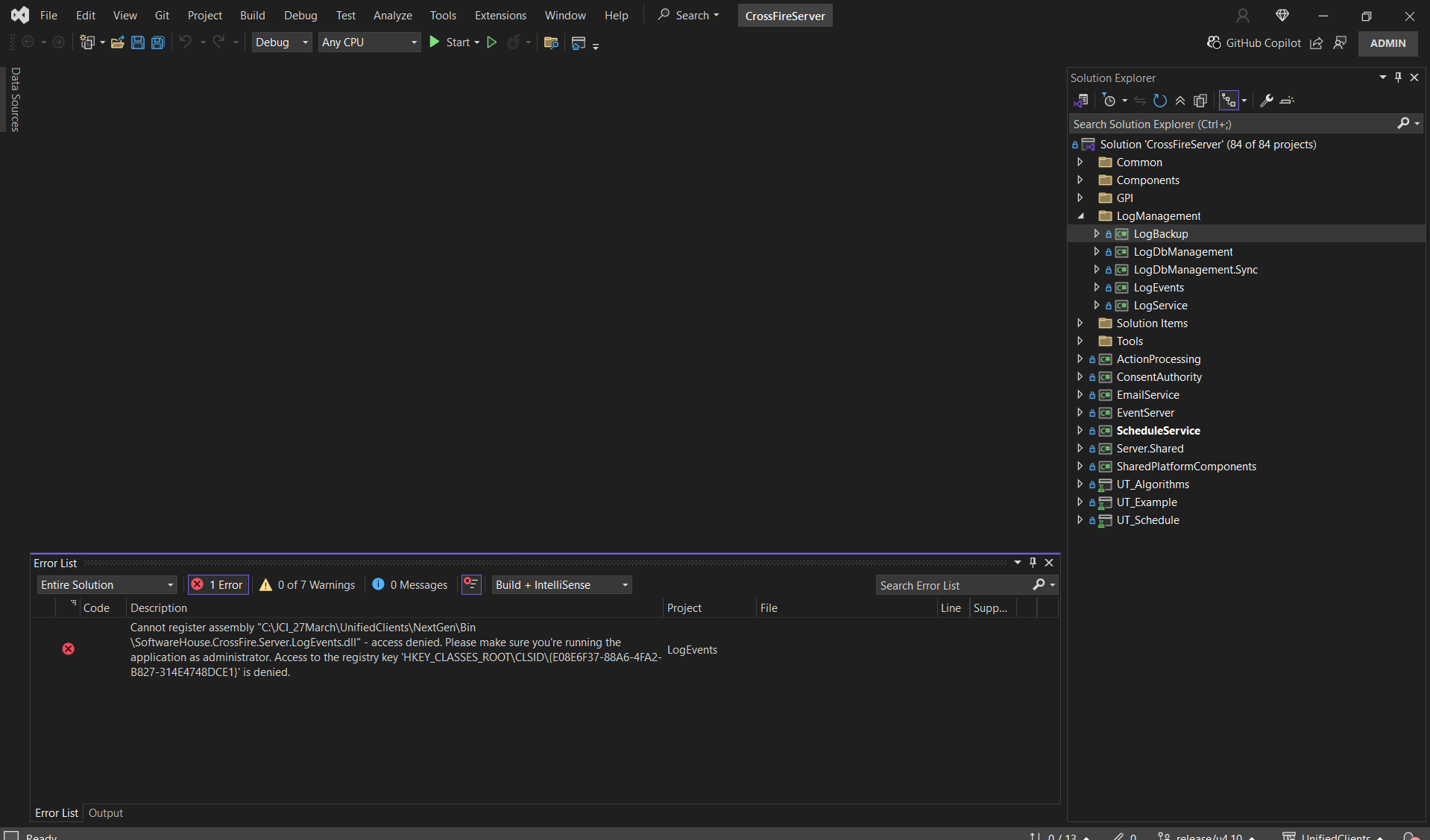Start without debugging using outlined play icon

[x=492, y=42]
